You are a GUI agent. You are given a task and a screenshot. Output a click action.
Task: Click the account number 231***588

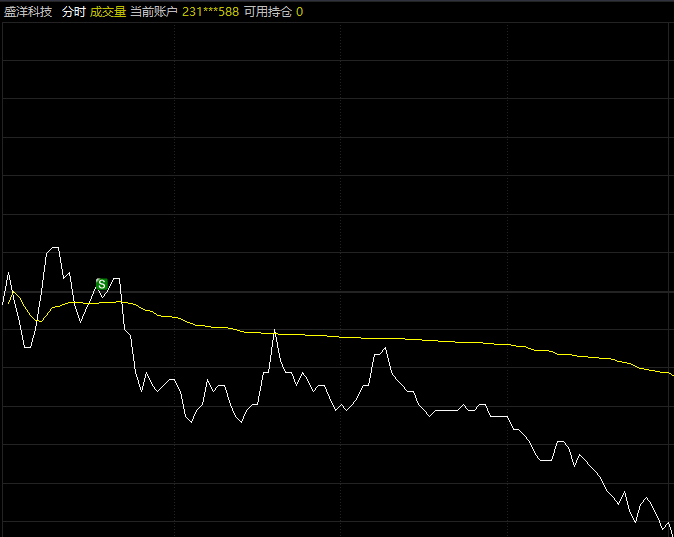[x=210, y=12]
